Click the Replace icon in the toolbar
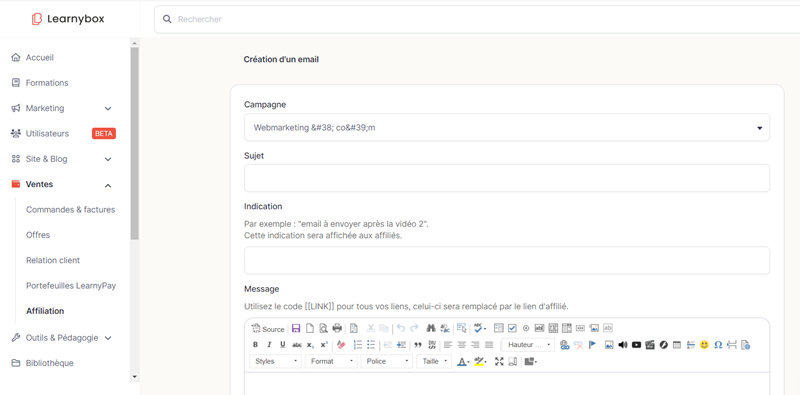Viewport: 800px width, 395px height. pyautogui.click(x=445, y=328)
